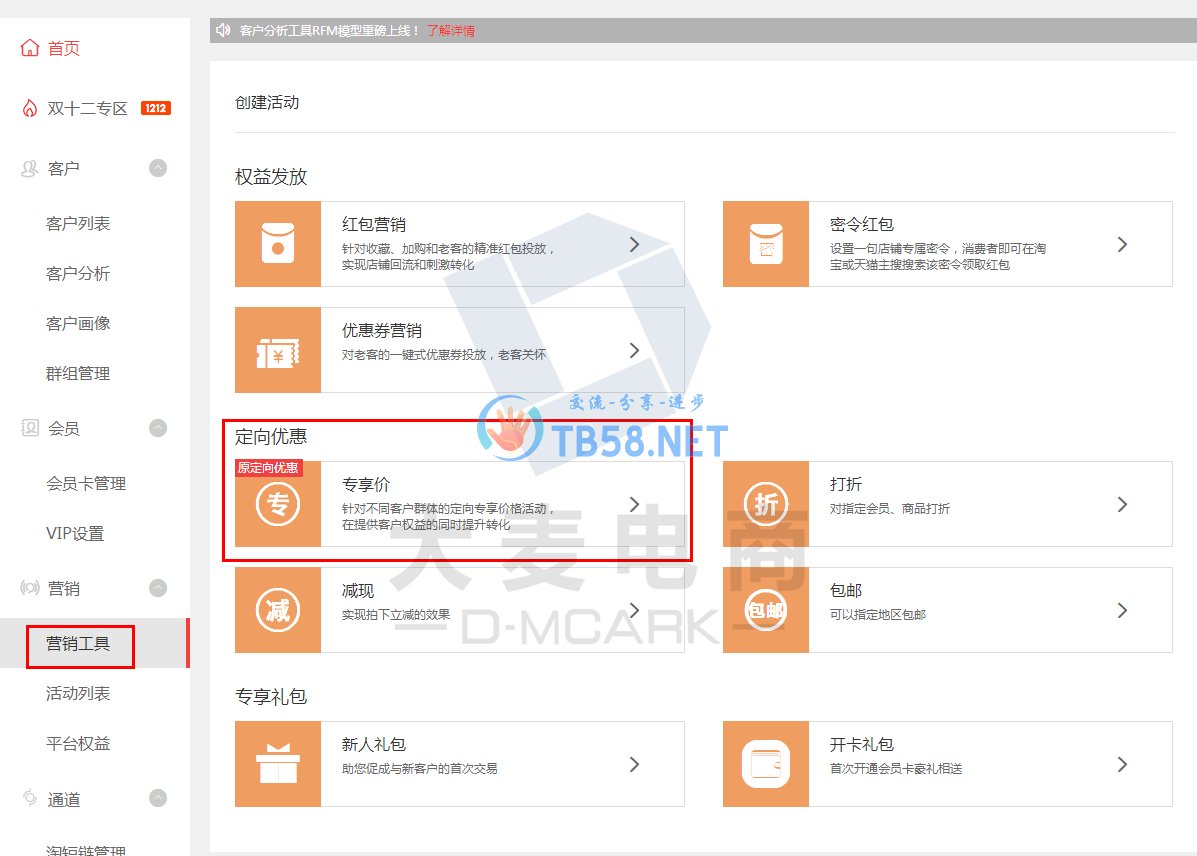Click the sound icon in the announcement bar
This screenshot has width=1197, height=856.
click(223, 30)
